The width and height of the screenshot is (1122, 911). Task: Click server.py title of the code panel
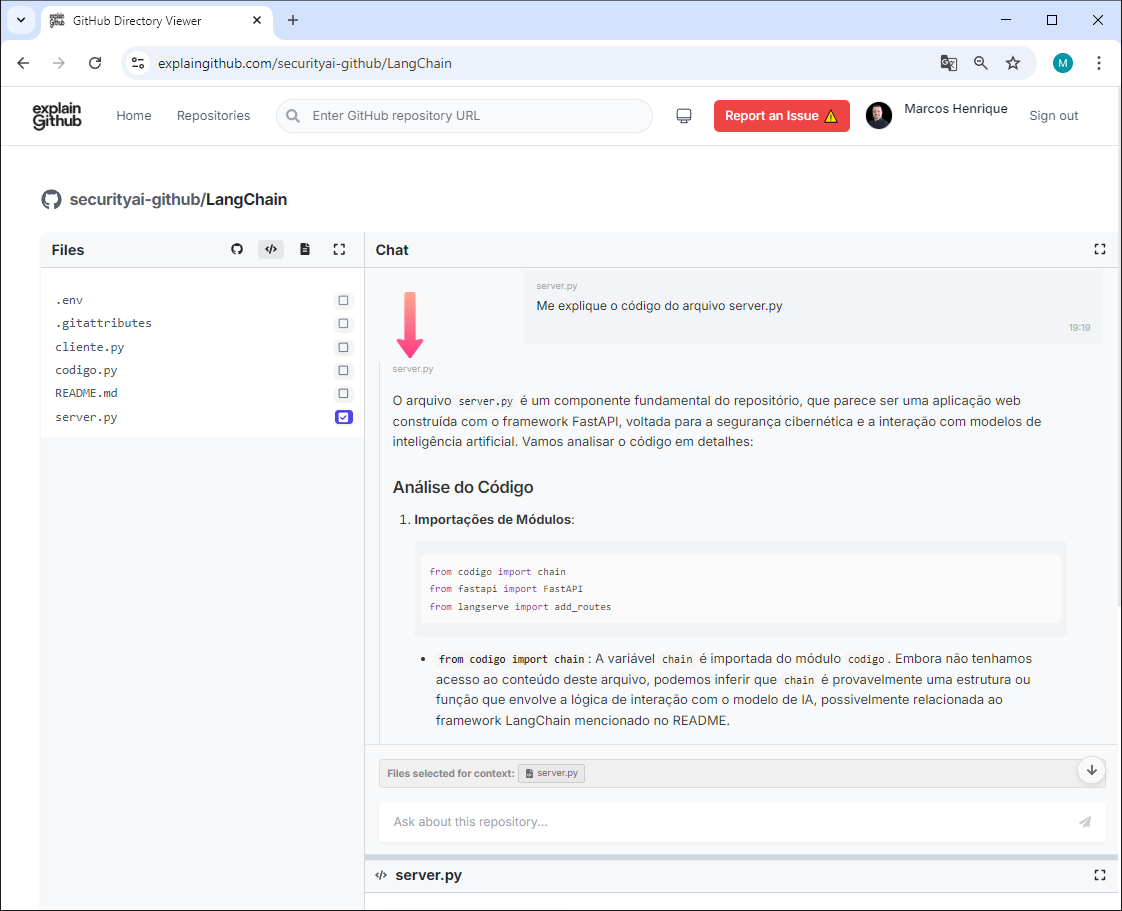coord(429,875)
